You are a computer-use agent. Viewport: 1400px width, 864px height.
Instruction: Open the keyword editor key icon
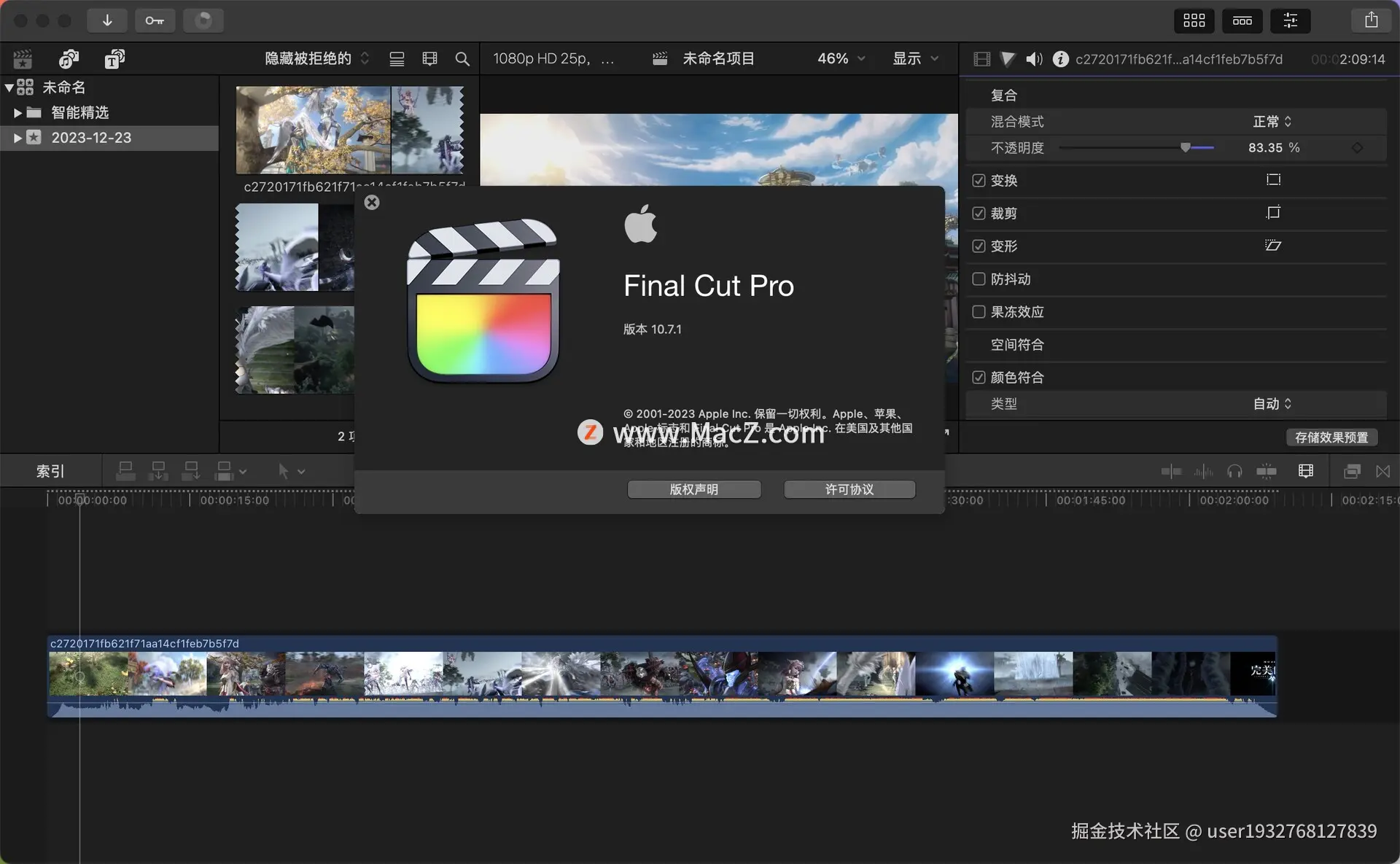coord(155,20)
